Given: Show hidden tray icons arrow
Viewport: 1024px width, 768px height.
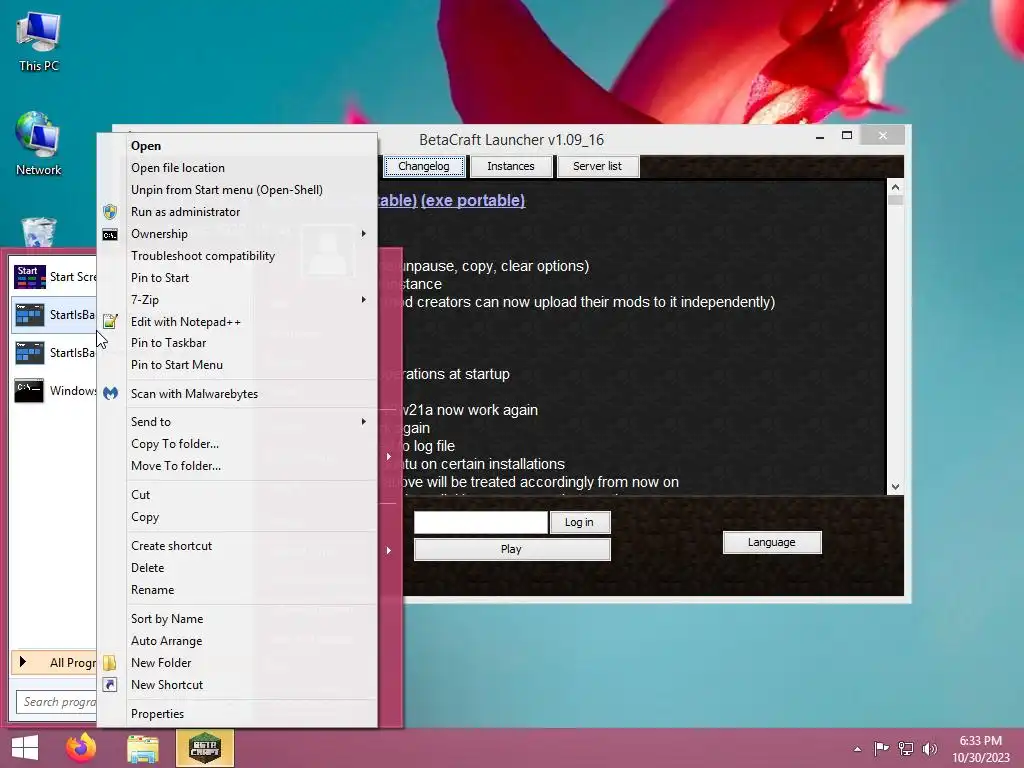Looking at the screenshot, I should [857, 749].
